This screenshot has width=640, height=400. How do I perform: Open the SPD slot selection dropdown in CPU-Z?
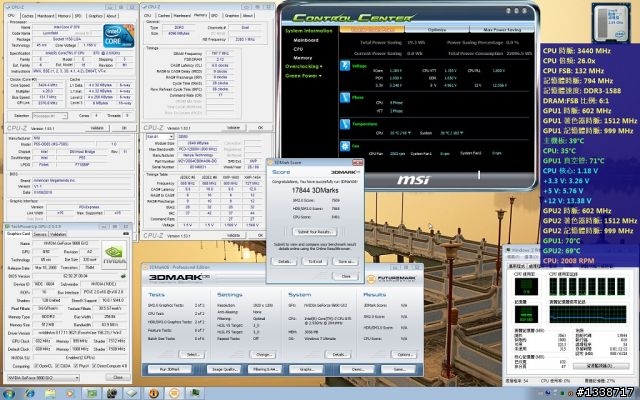pos(160,137)
